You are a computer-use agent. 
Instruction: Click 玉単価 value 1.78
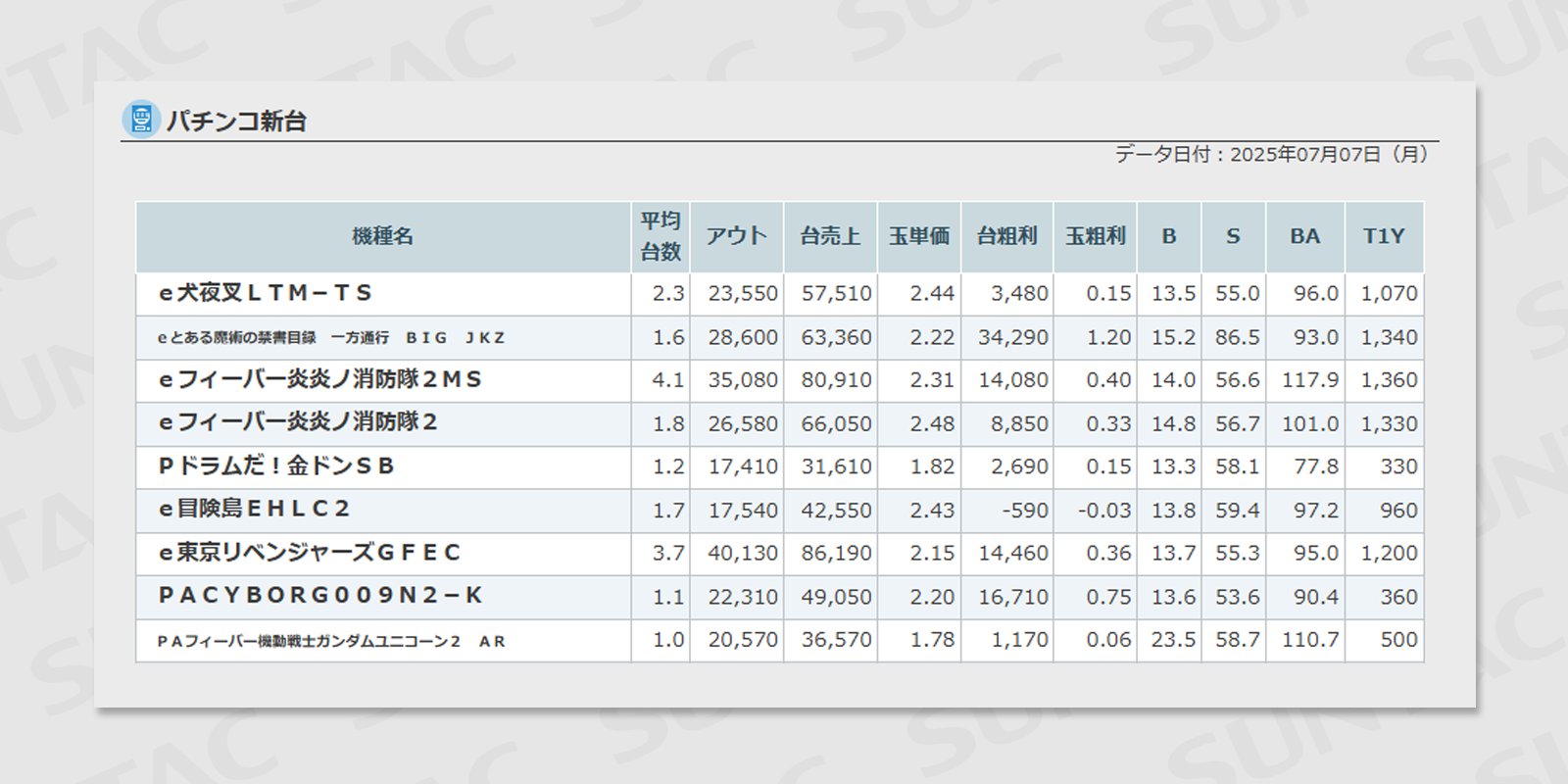932,640
